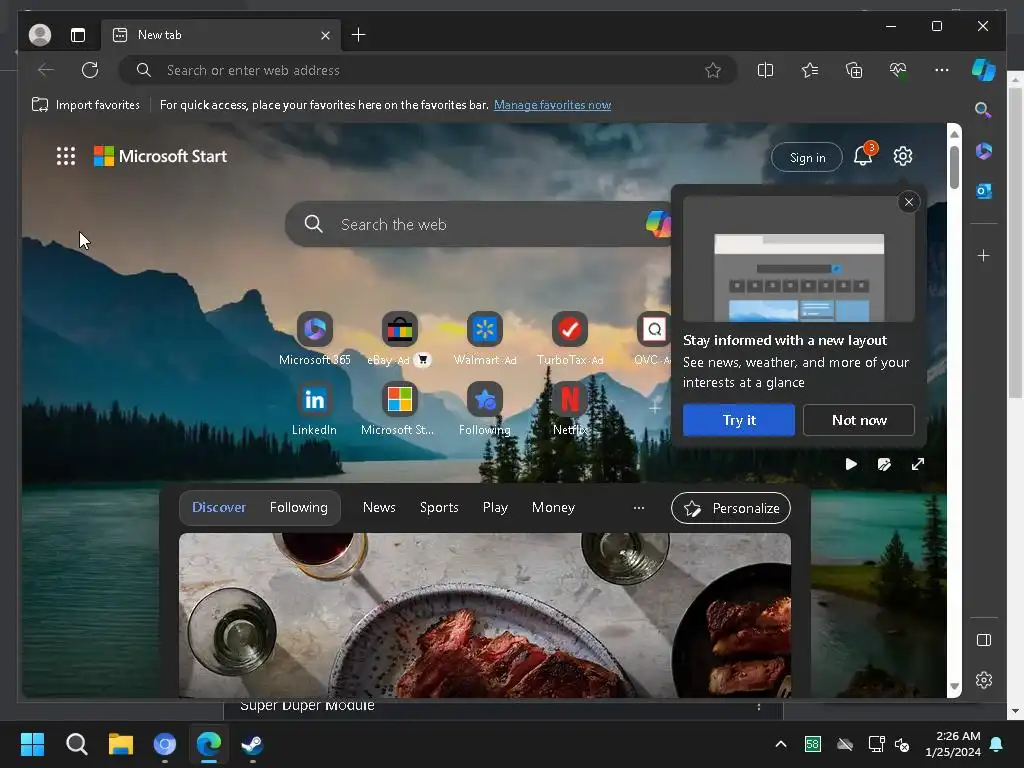Open the tab actions menu icon

click(x=78, y=35)
